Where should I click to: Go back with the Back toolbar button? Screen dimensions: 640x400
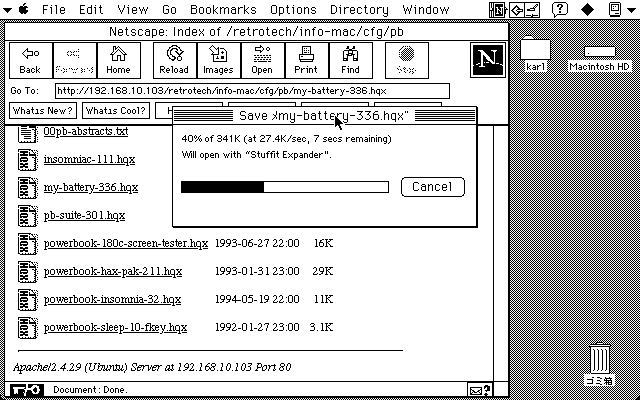tap(31, 60)
